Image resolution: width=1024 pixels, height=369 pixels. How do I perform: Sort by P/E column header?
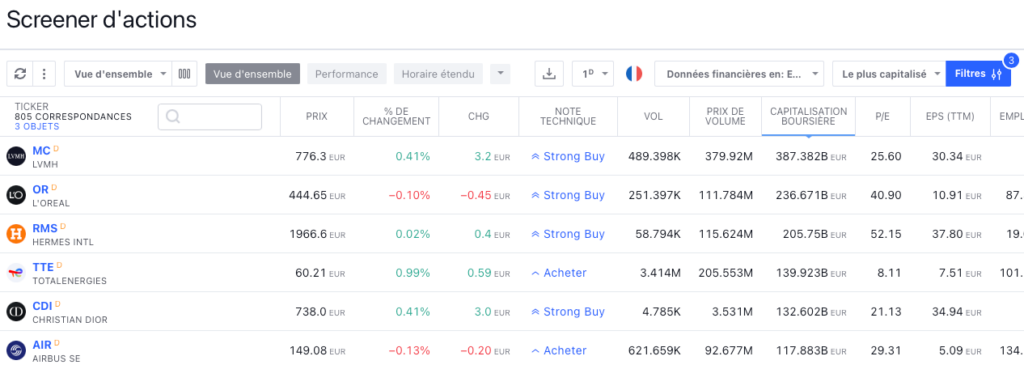[883, 116]
